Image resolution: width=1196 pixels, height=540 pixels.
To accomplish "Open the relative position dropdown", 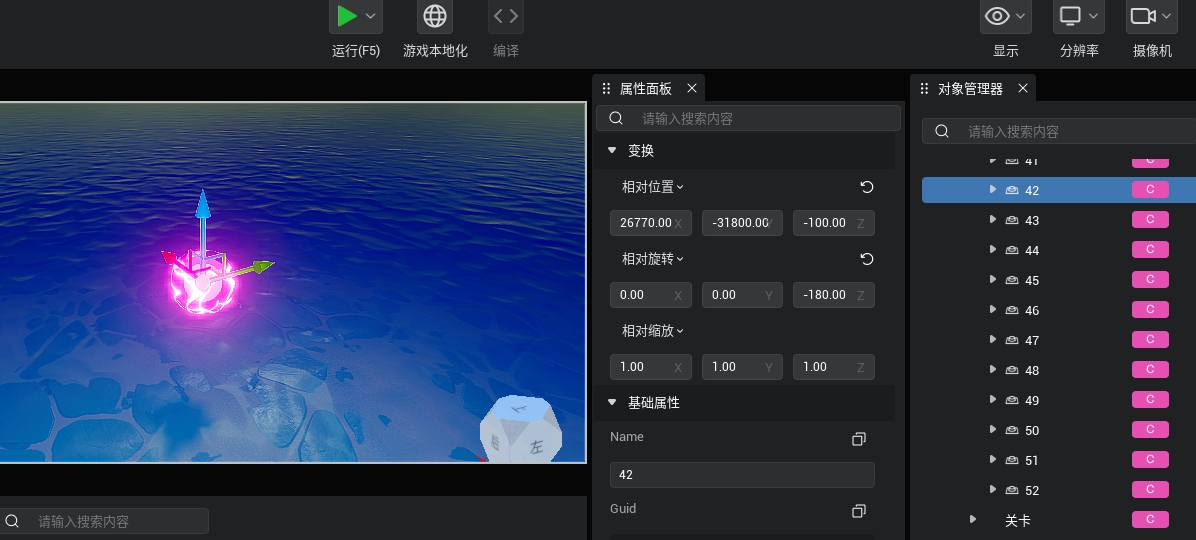I will tap(653, 187).
